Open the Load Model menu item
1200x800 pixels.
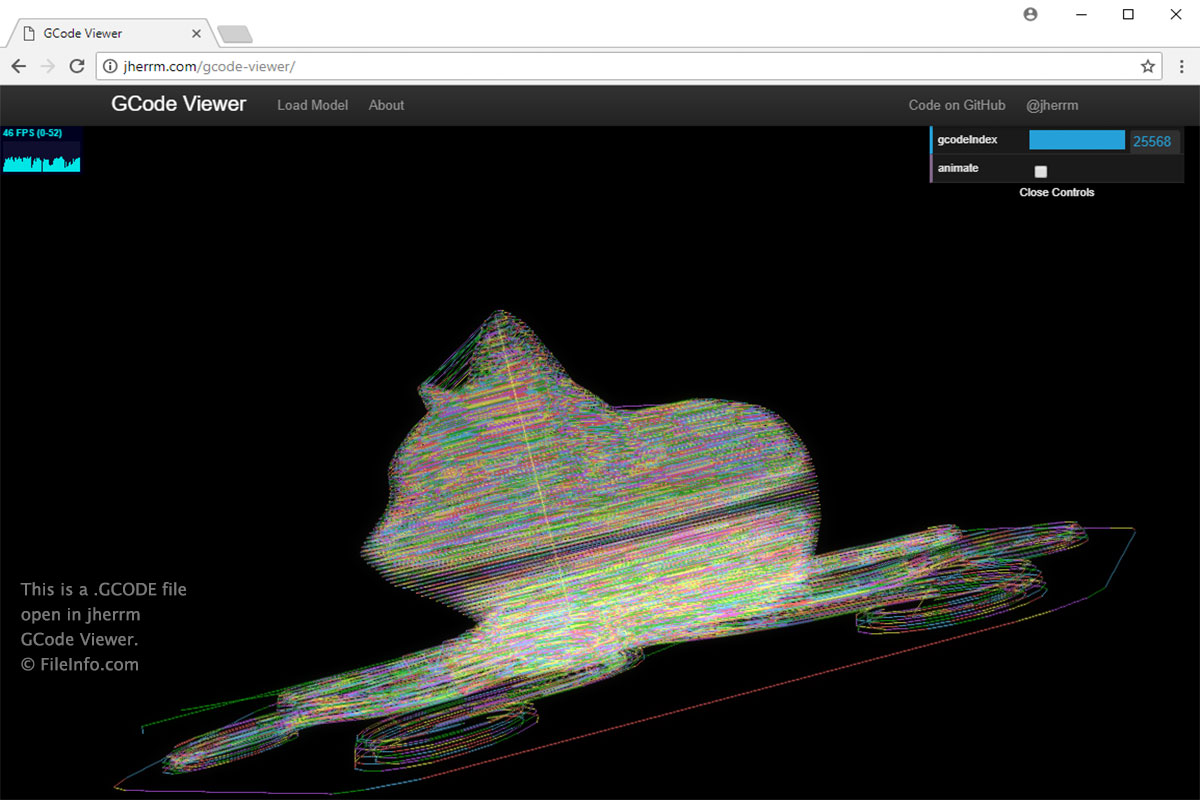tap(312, 105)
